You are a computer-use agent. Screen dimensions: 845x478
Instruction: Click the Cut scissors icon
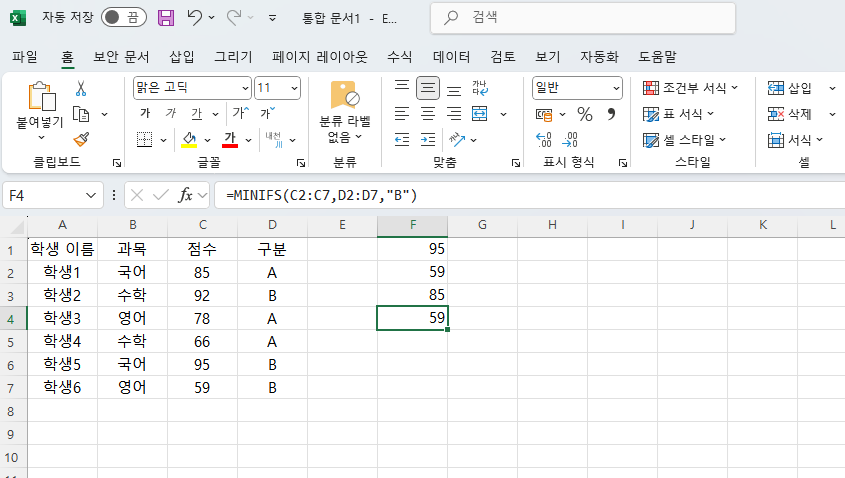click(x=81, y=88)
